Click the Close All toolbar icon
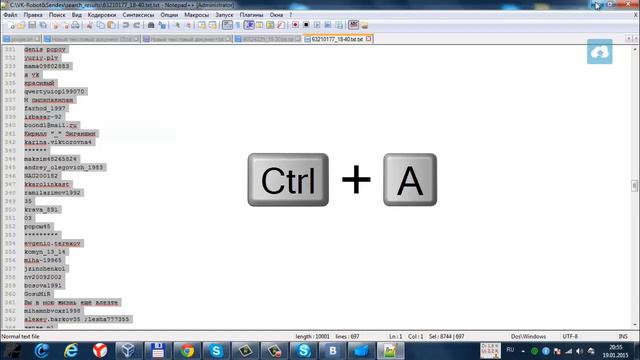Viewport: 640px width, 360px height. [66, 25]
